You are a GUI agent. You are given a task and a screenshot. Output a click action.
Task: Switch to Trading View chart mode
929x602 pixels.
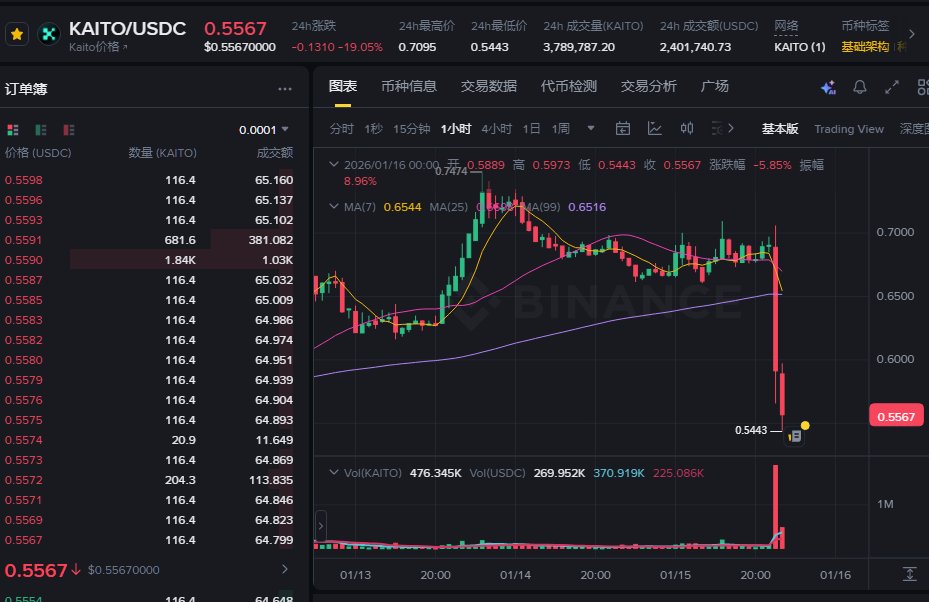[848, 129]
